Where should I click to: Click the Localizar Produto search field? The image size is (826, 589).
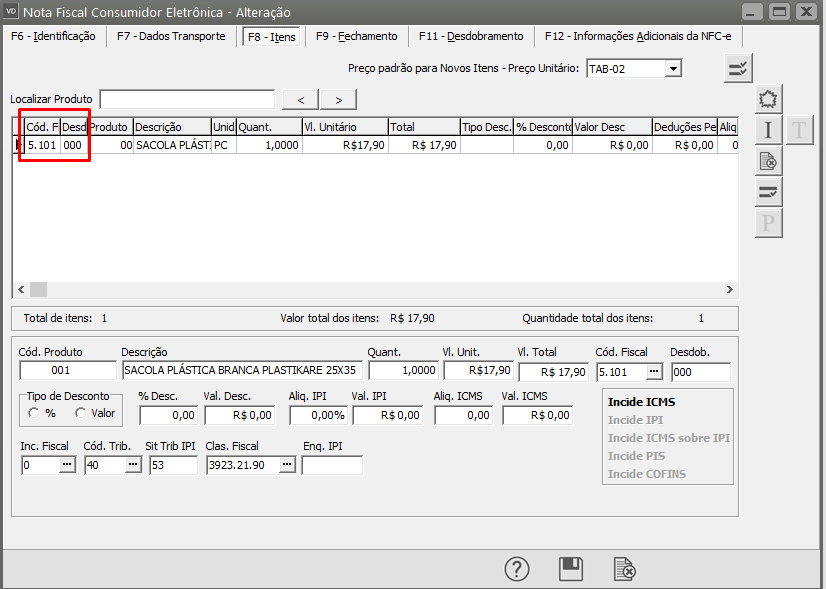click(x=187, y=99)
